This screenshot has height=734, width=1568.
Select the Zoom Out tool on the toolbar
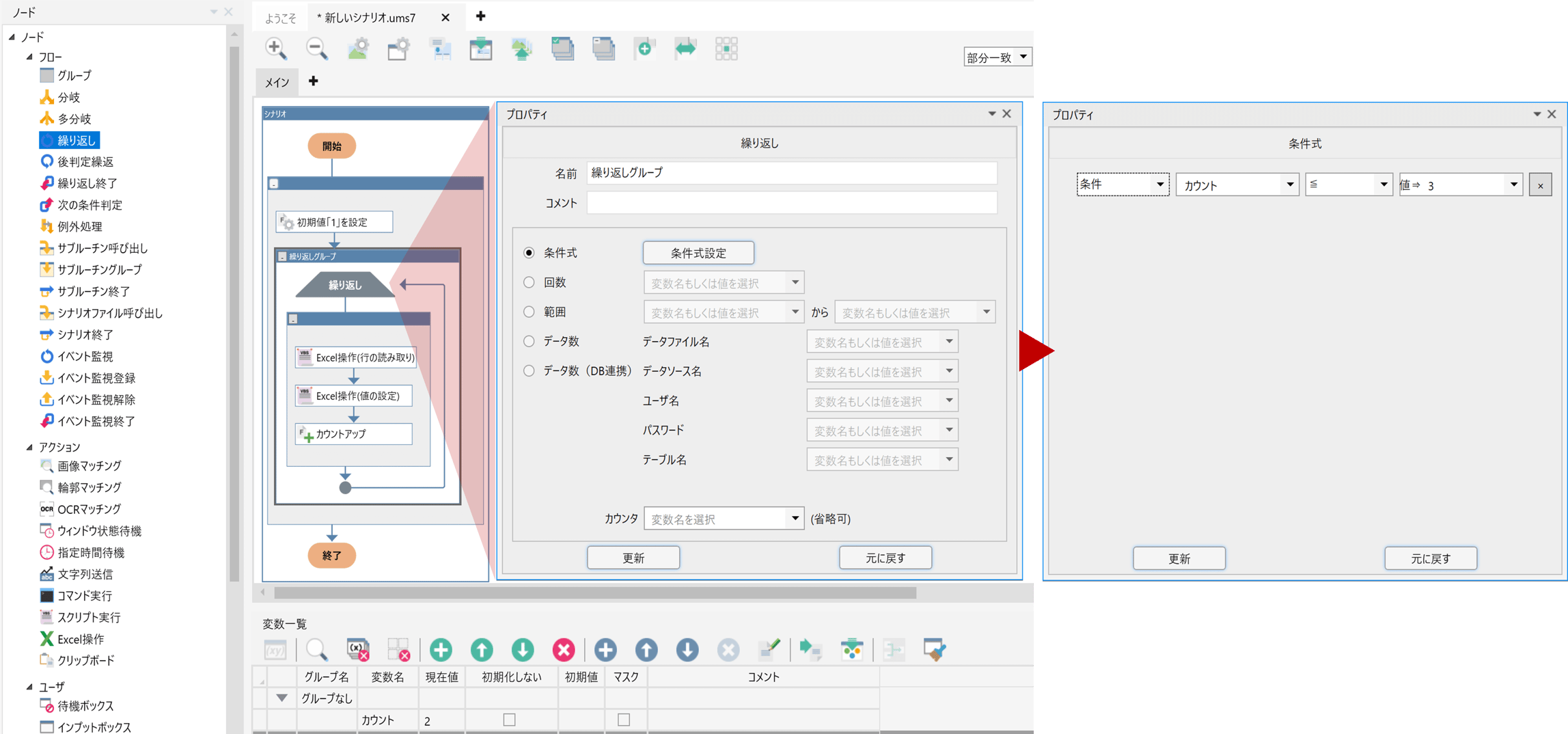click(x=316, y=49)
